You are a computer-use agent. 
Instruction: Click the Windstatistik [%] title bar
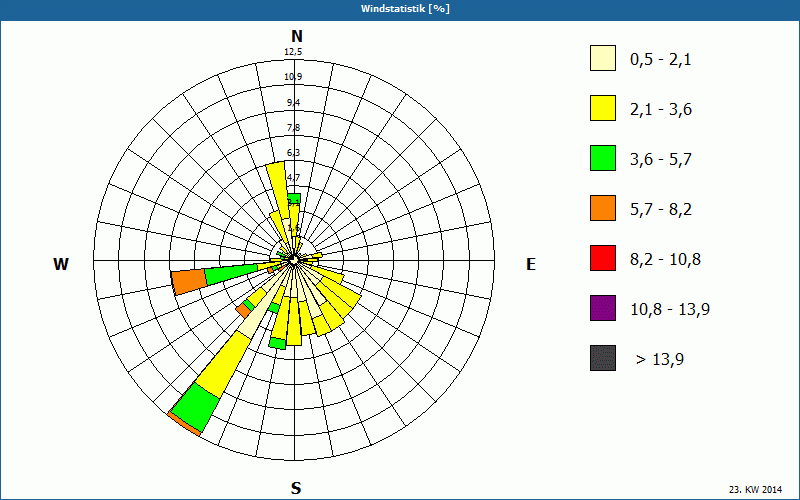pyautogui.click(x=400, y=9)
